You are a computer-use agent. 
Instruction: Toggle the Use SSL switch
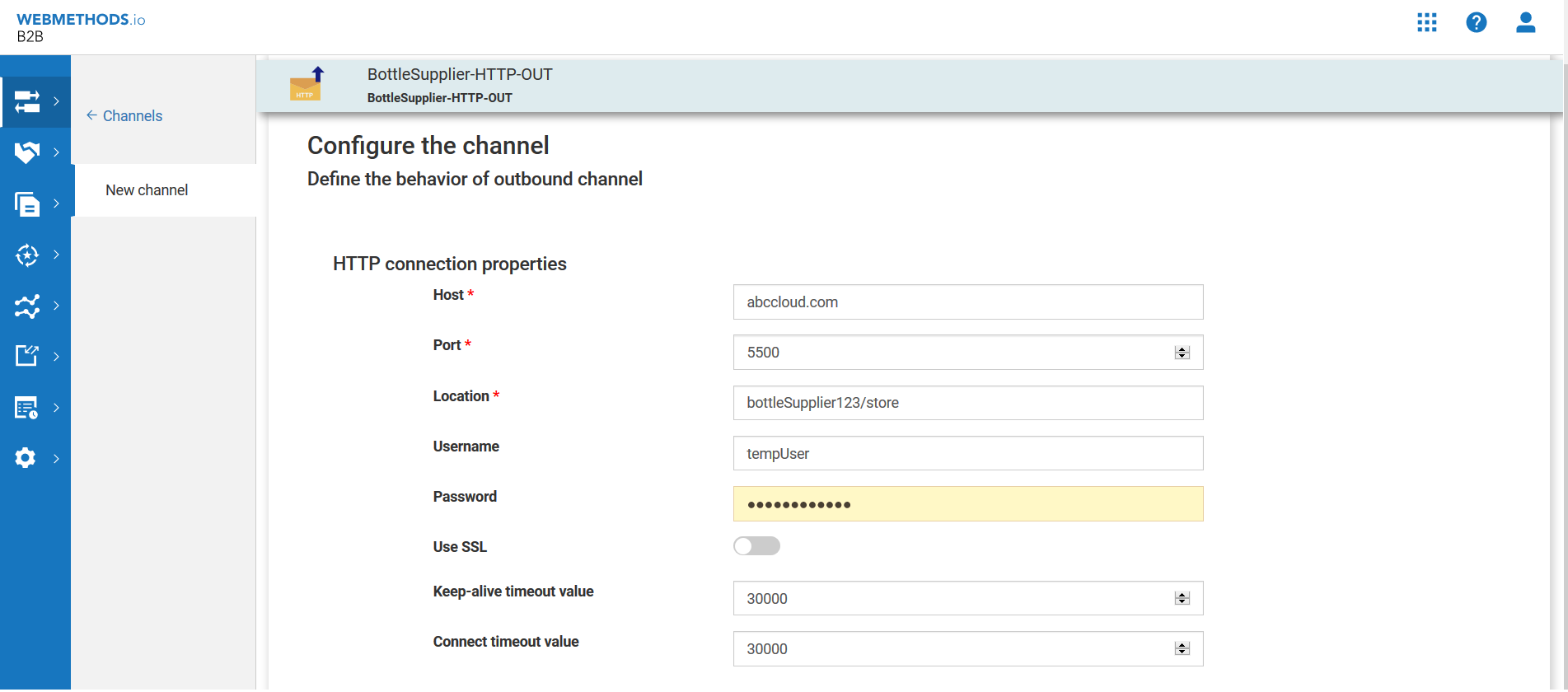click(x=756, y=546)
